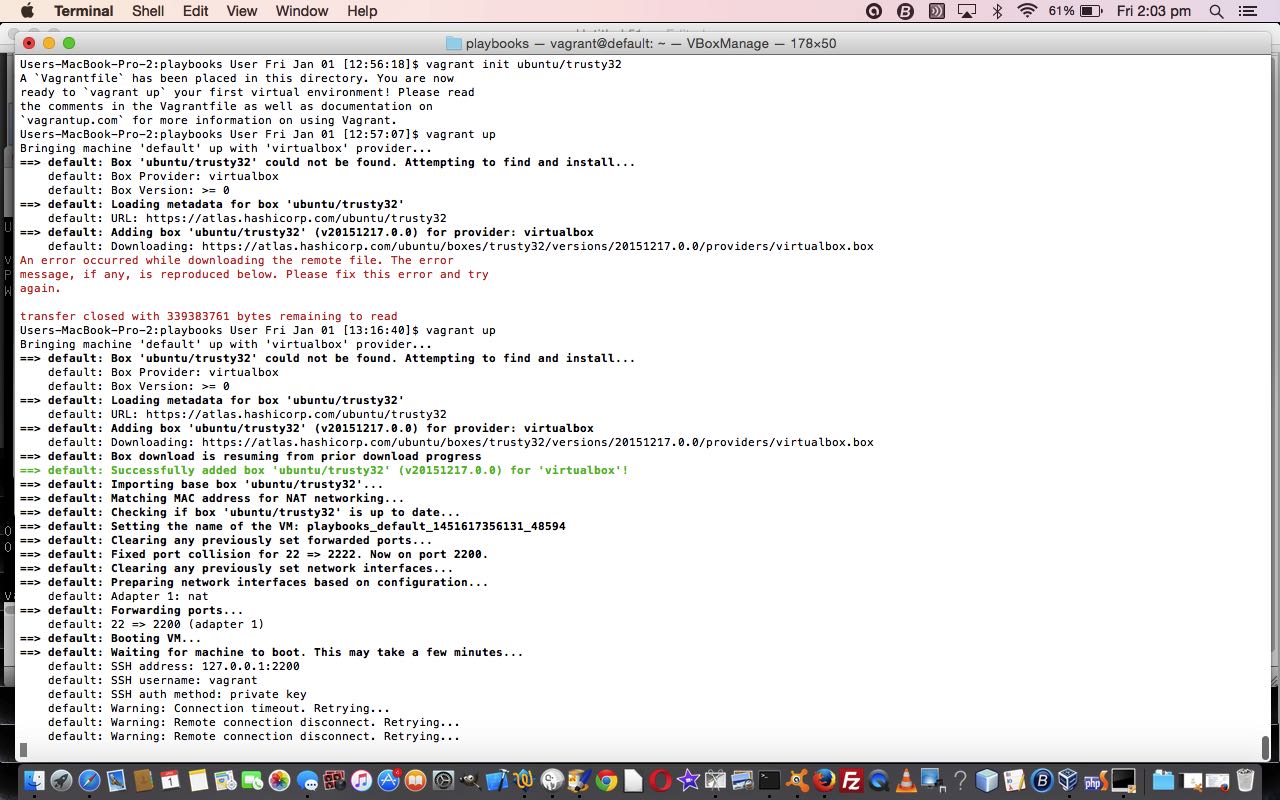Click the 'transfer closed with 339383761 bytes' error line

pyautogui.click(x=209, y=316)
